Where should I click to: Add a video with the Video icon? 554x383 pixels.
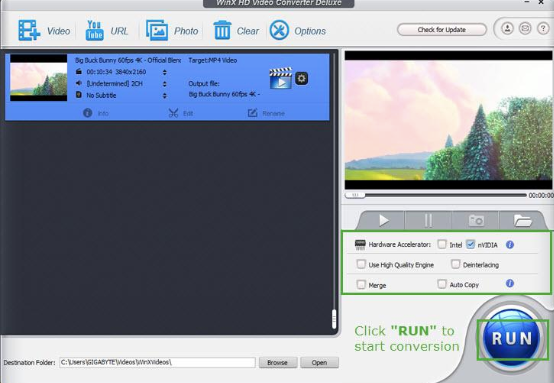29,30
